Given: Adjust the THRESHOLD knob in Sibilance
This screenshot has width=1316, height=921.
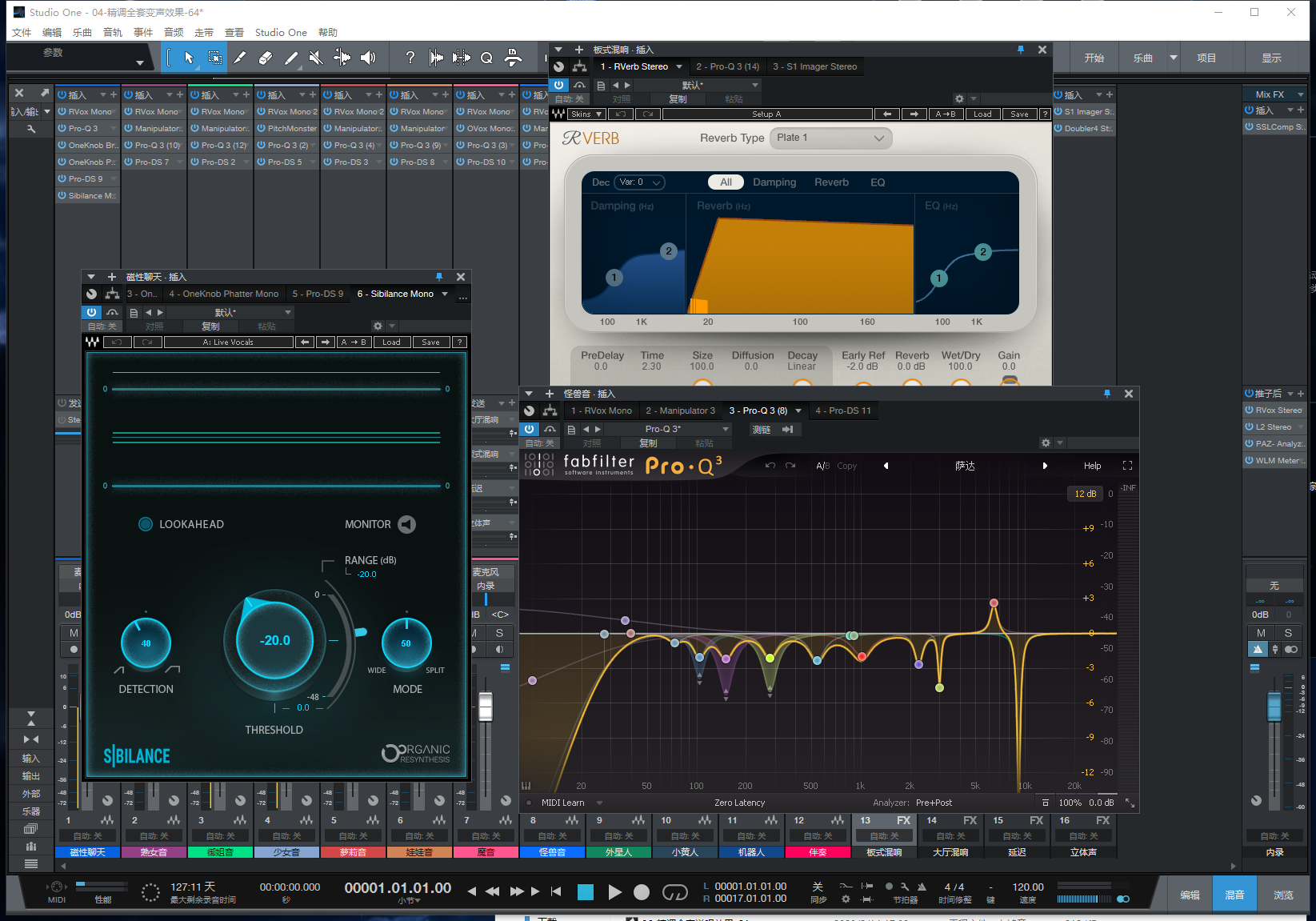Looking at the screenshot, I should pyautogui.click(x=274, y=640).
